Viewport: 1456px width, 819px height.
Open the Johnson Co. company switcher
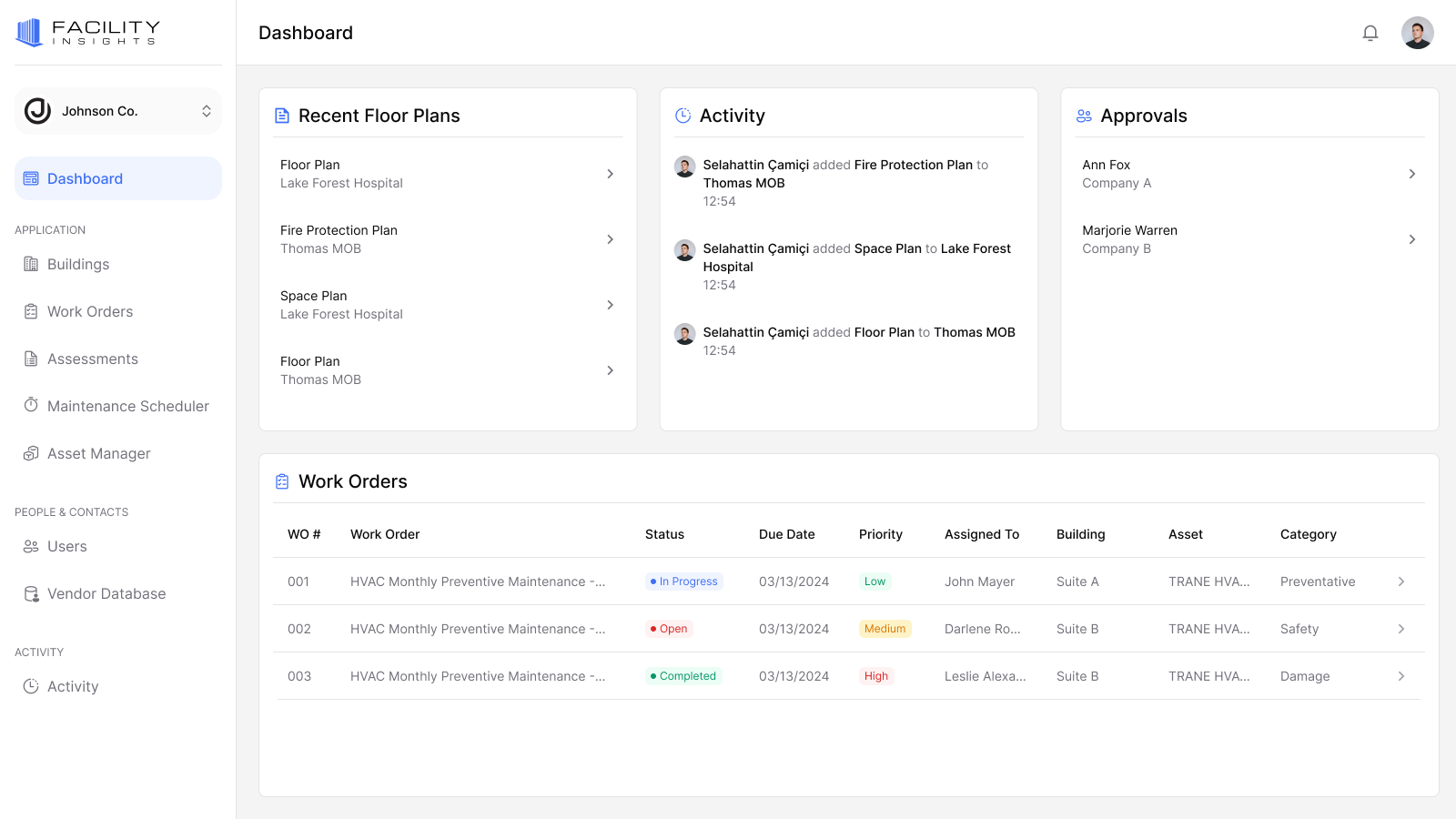pyautogui.click(x=117, y=111)
